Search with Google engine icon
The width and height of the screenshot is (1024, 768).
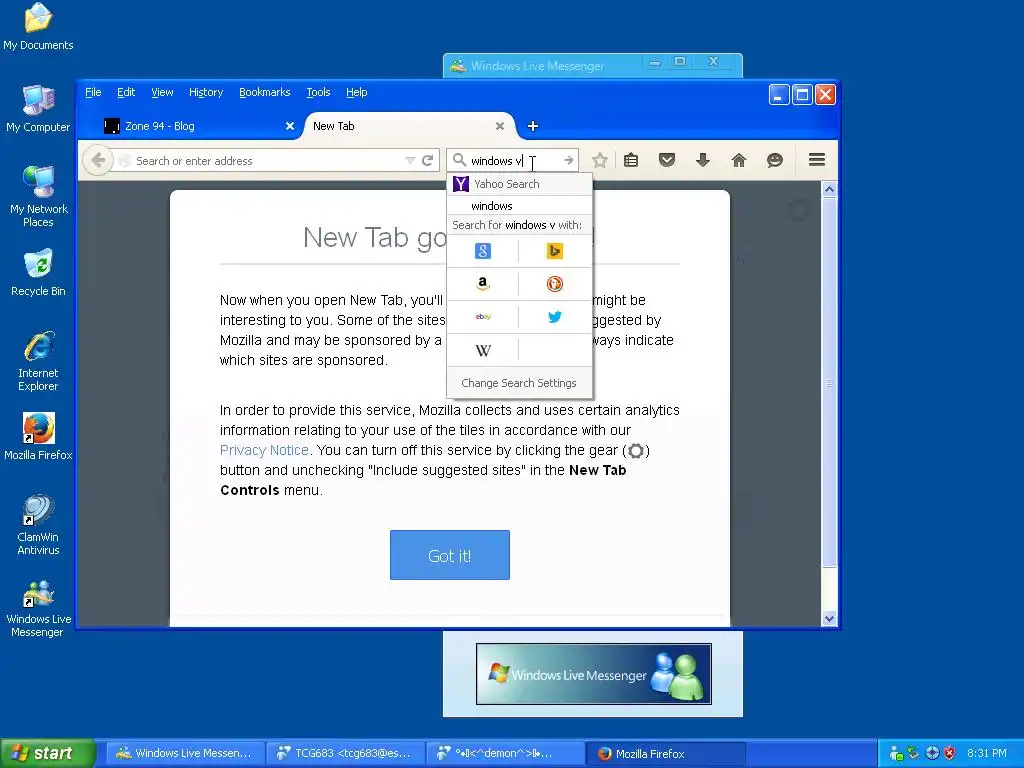click(483, 251)
